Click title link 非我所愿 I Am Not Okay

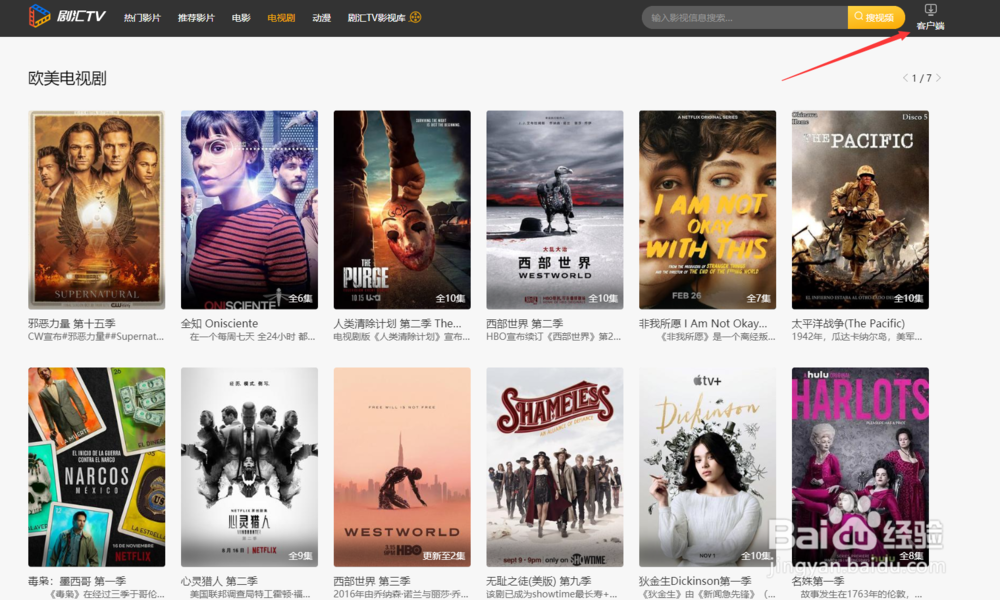(703, 323)
